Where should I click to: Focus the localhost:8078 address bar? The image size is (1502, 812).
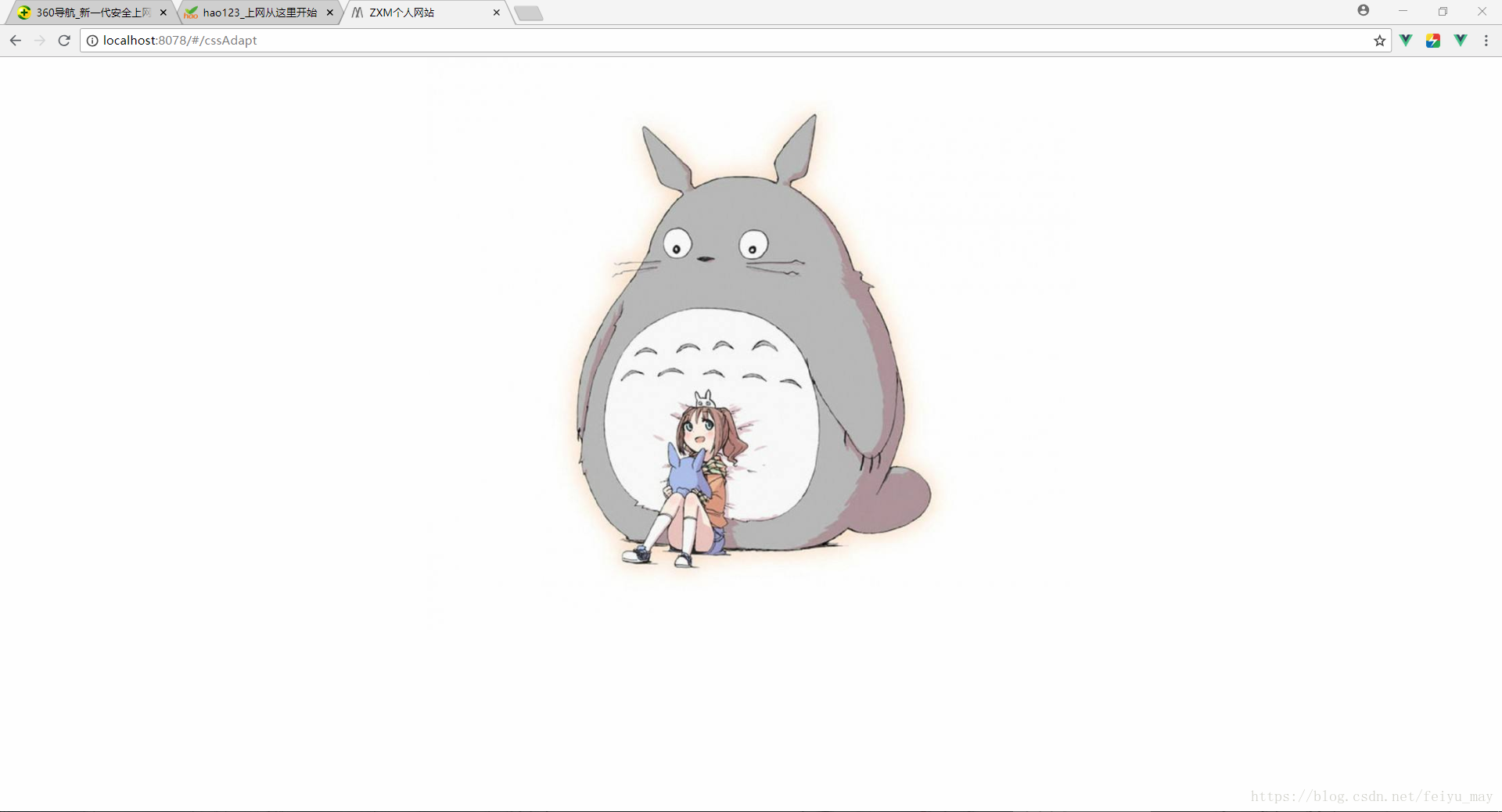coord(735,41)
